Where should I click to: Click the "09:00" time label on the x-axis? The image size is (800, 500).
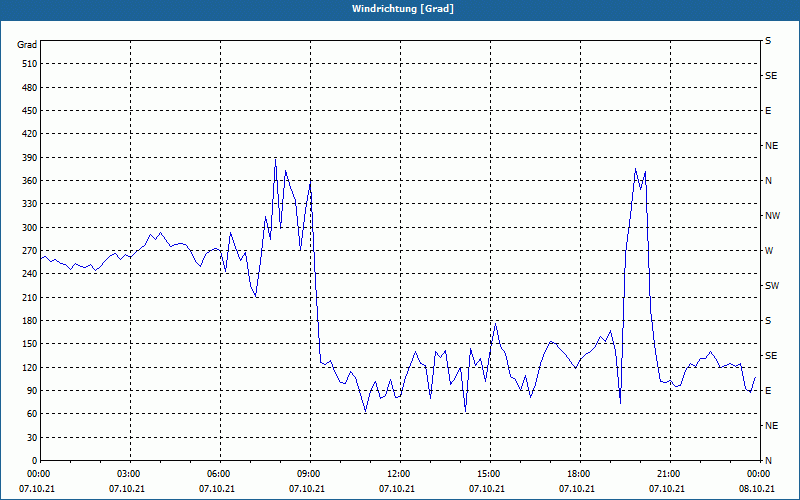tap(307, 474)
